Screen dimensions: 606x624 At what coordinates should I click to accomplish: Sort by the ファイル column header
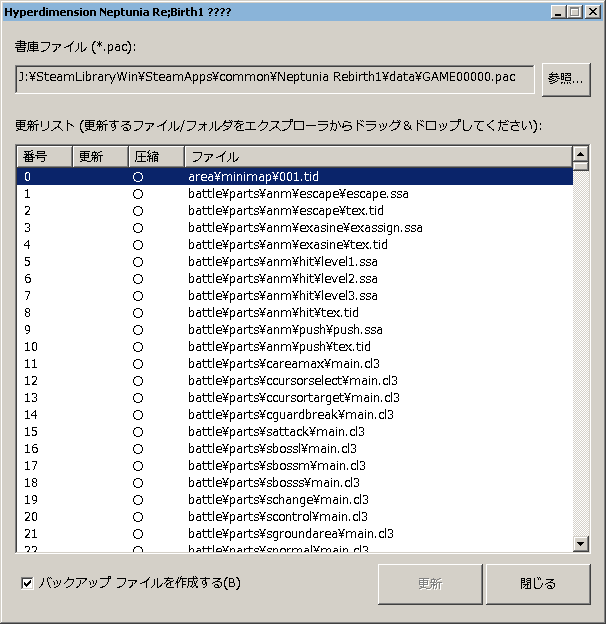coord(376,157)
